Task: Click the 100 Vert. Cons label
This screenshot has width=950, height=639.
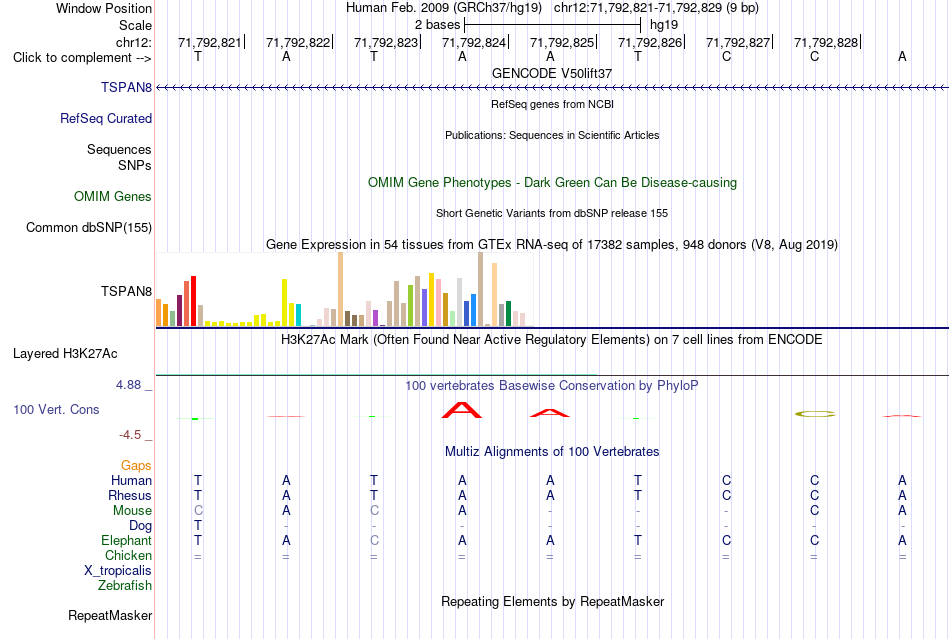Action: [56, 409]
